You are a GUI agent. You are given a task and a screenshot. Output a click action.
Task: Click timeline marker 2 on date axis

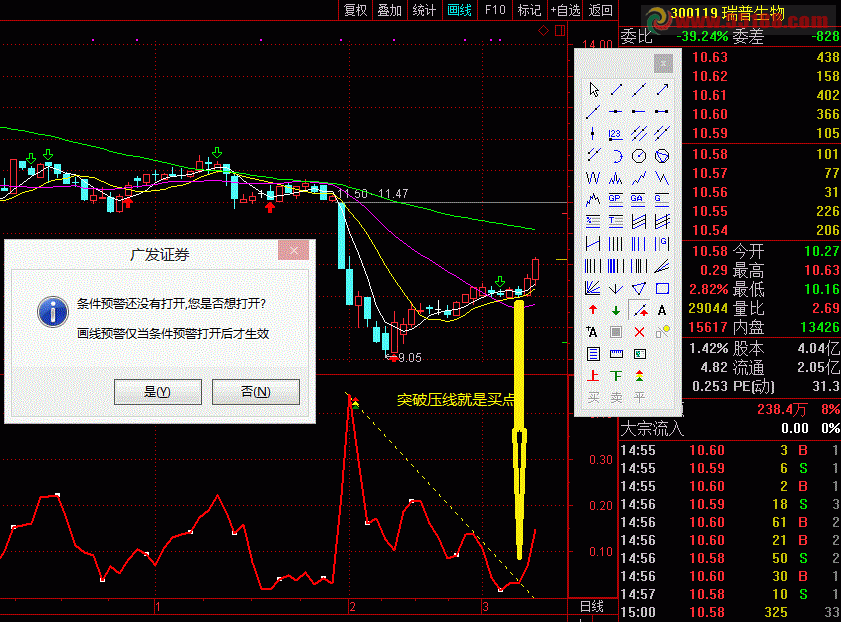pyautogui.click(x=352, y=607)
